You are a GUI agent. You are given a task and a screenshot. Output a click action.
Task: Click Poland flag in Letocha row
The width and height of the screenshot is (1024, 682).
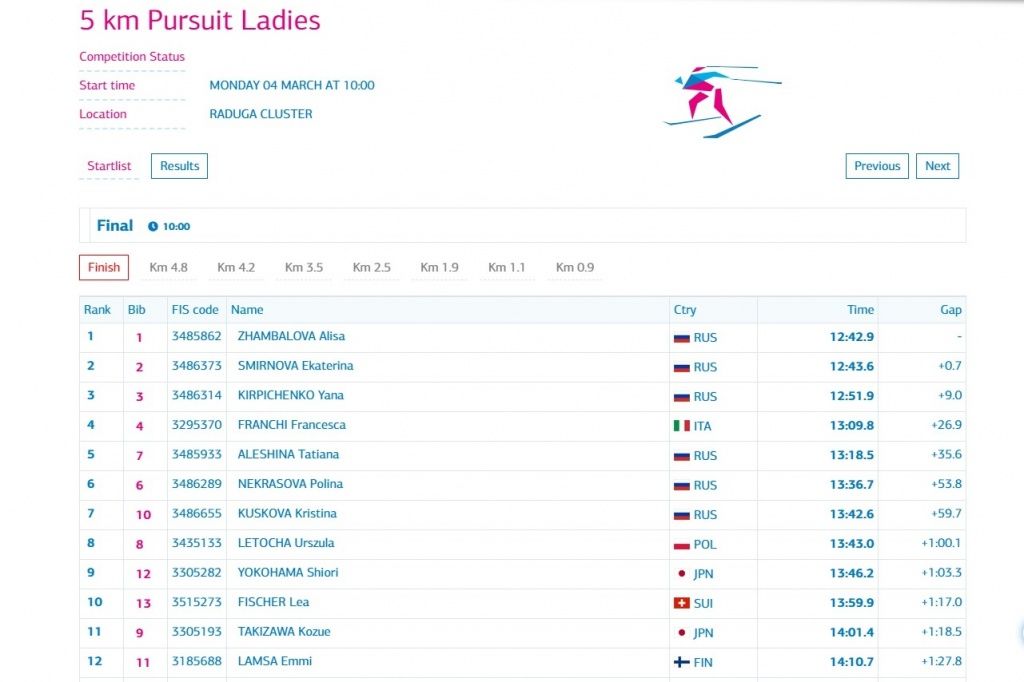(x=682, y=545)
